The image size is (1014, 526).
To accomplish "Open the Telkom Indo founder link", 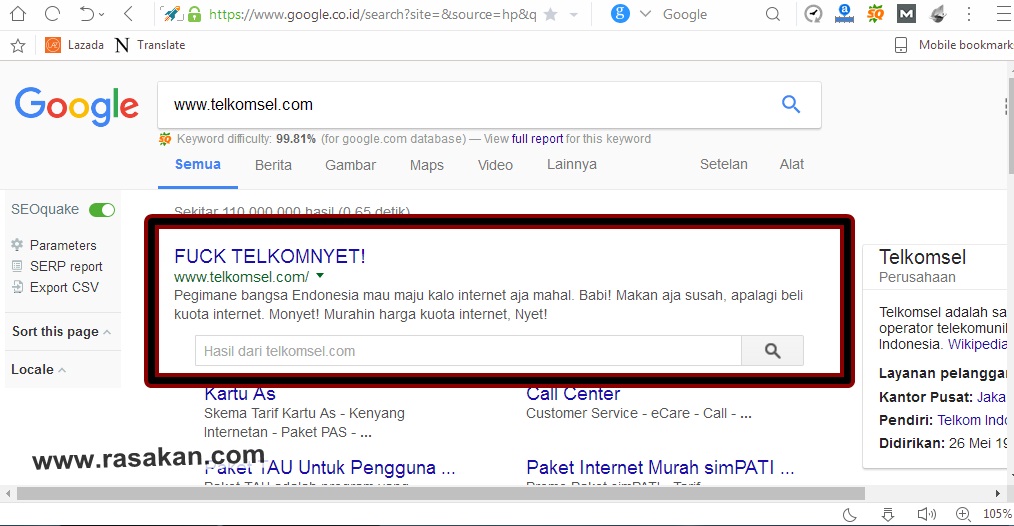I will (972, 420).
